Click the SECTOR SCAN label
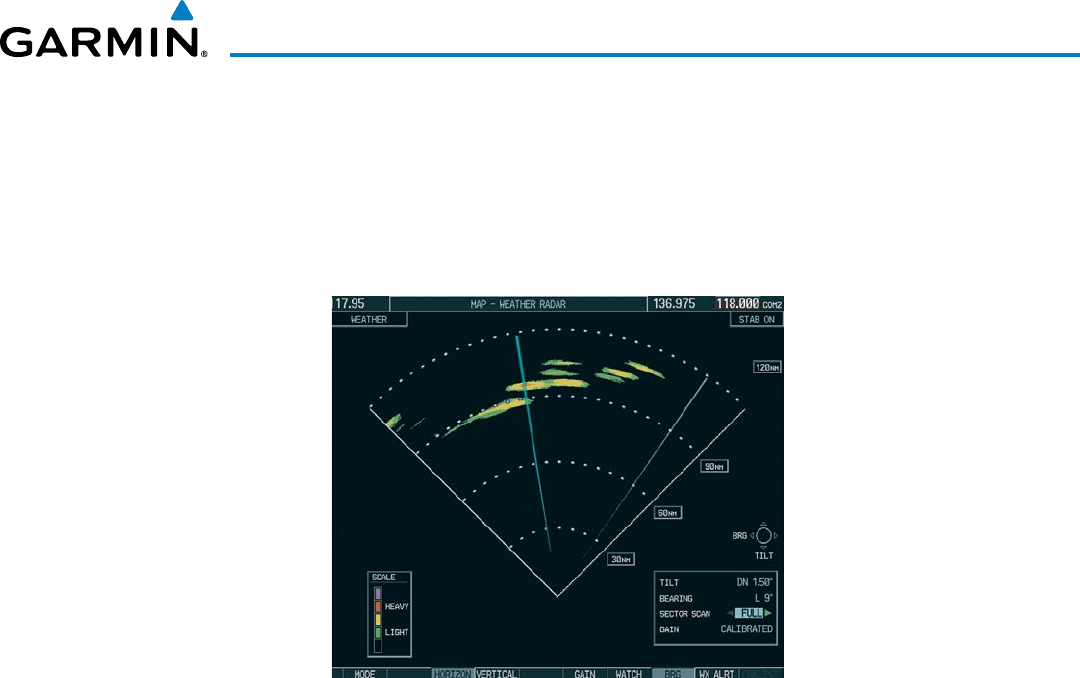This screenshot has width=1080, height=678. click(684, 614)
